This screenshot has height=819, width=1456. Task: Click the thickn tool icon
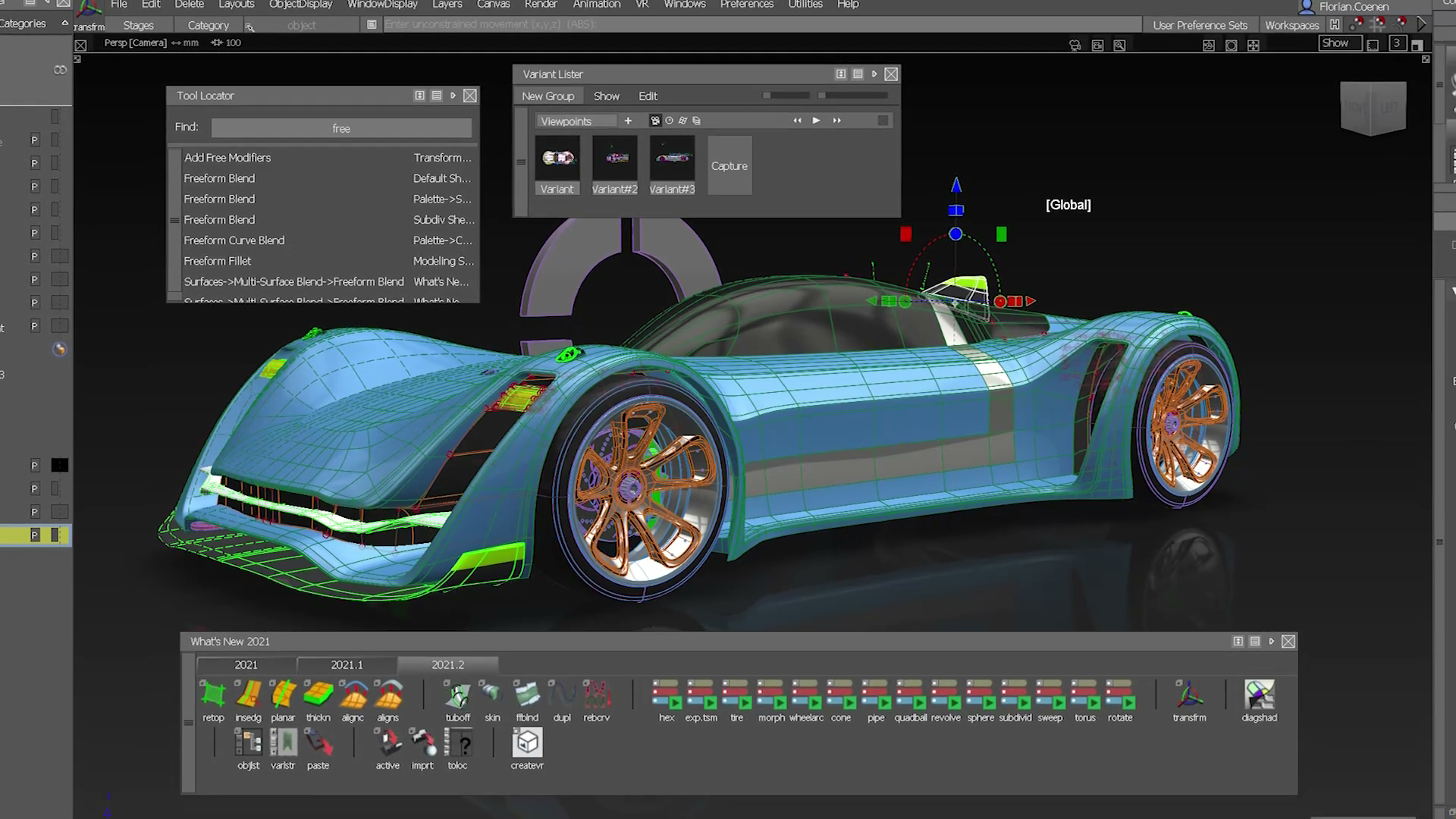(x=318, y=695)
